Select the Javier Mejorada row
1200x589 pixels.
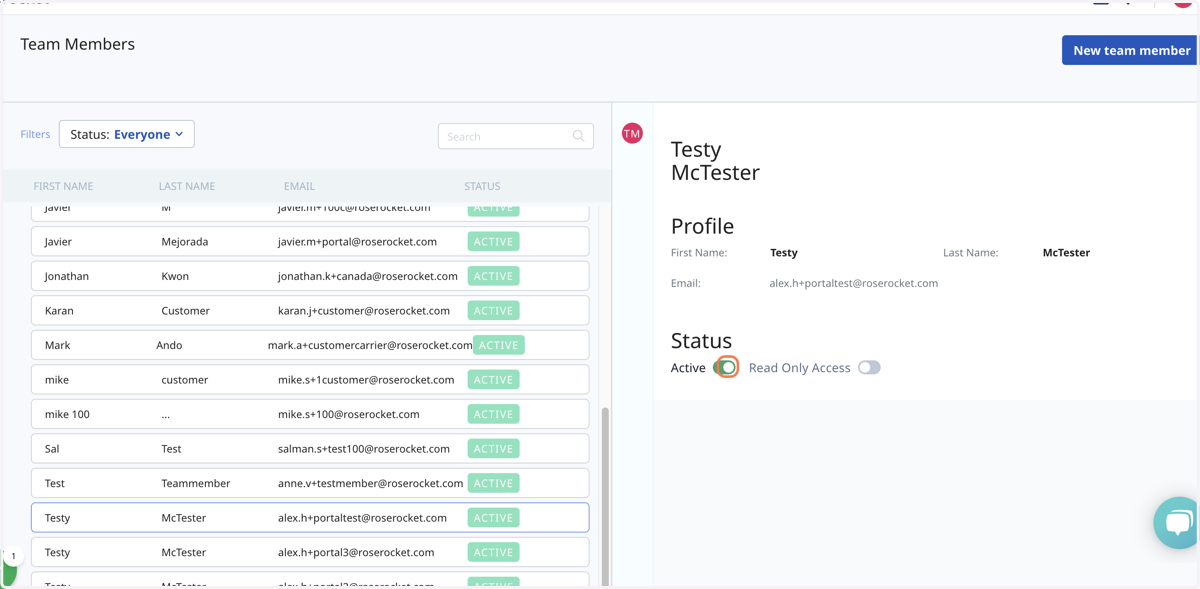(x=310, y=242)
